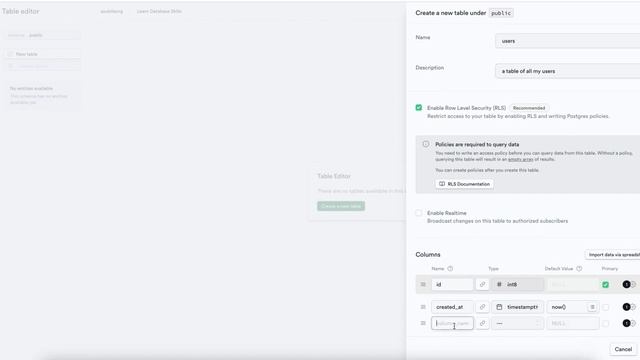Image resolution: width=640 pixels, height=360 pixels.
Task: Open suggested expressions for the now() default value
Action: tap(592, 307)
